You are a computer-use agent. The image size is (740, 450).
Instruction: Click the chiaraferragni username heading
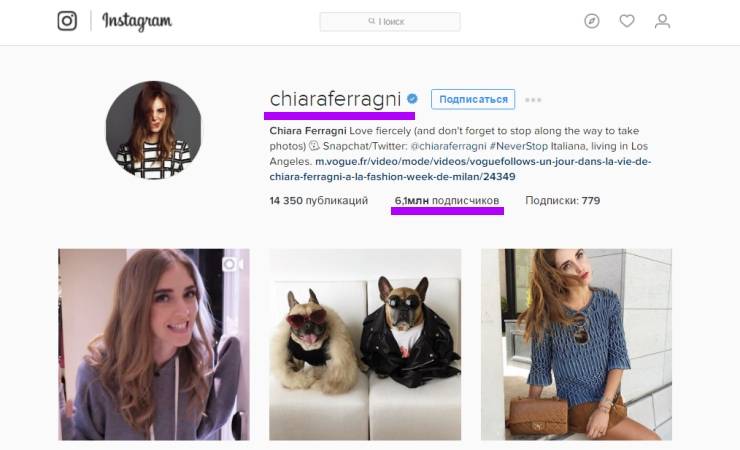335,99
